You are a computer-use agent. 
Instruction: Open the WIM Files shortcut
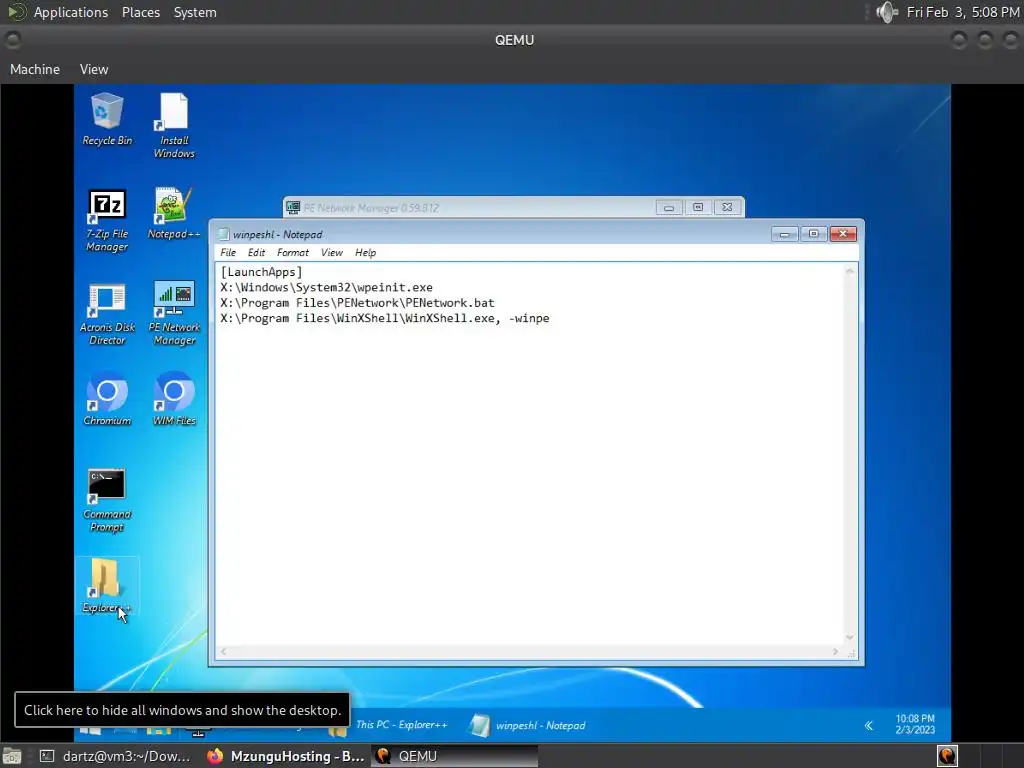coord(174,399)
